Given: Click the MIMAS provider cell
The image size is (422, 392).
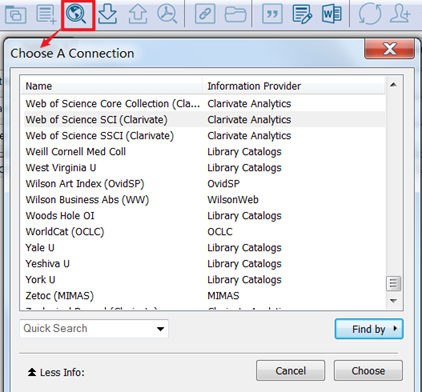Looking at the screenshot, I should 223,296.
